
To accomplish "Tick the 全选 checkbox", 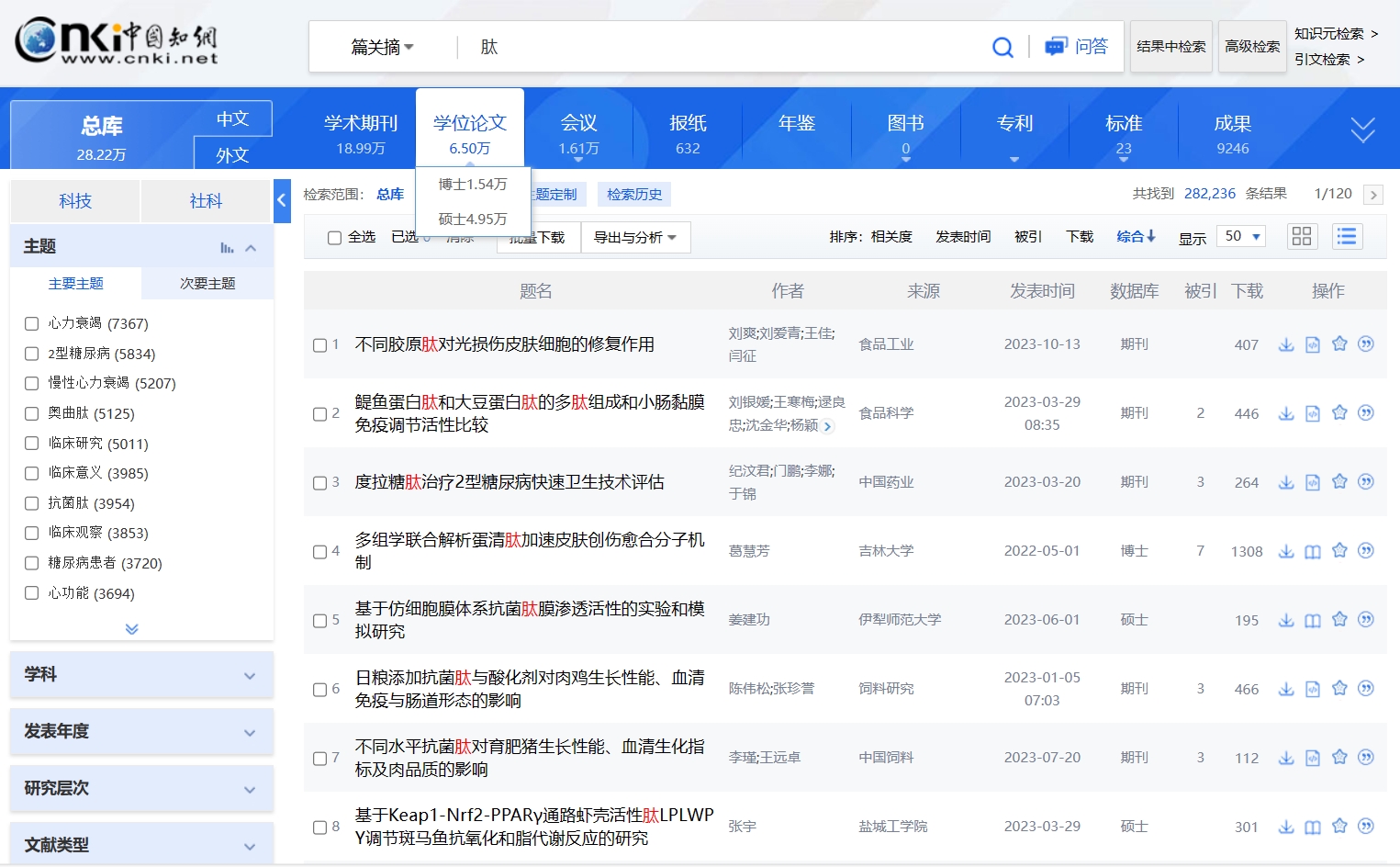I will (x=334, y=238).
